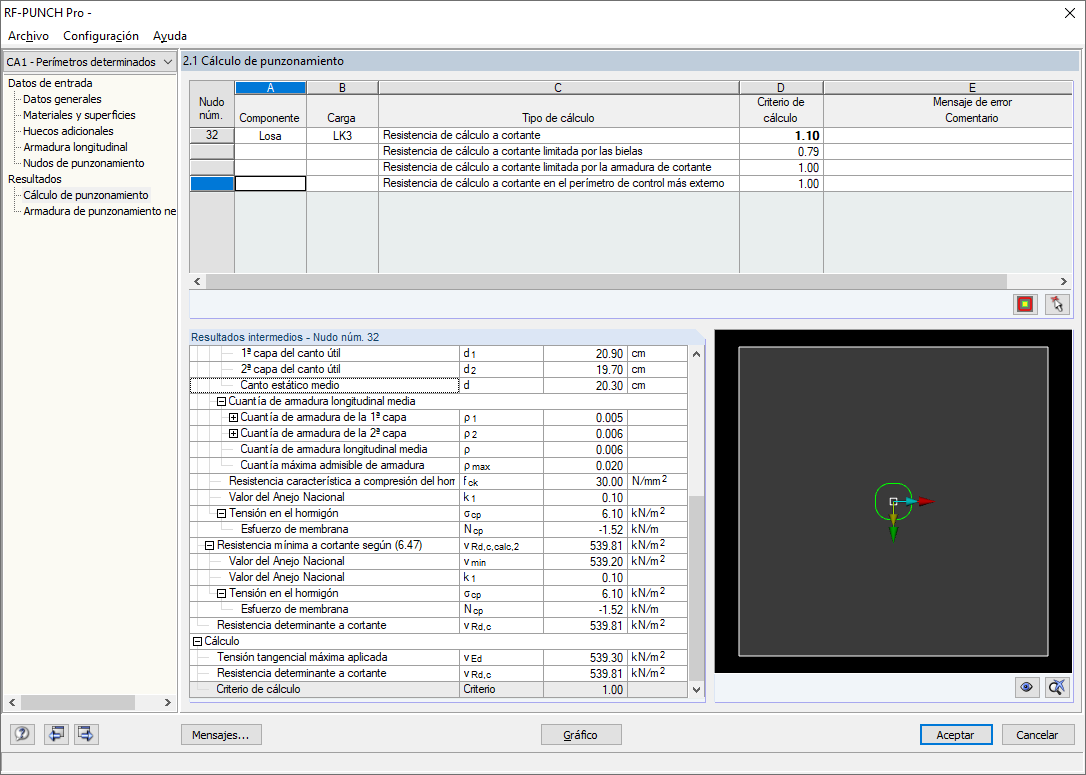
Task: Click the 0.79 criterion value cell
Action: (781, 151)
